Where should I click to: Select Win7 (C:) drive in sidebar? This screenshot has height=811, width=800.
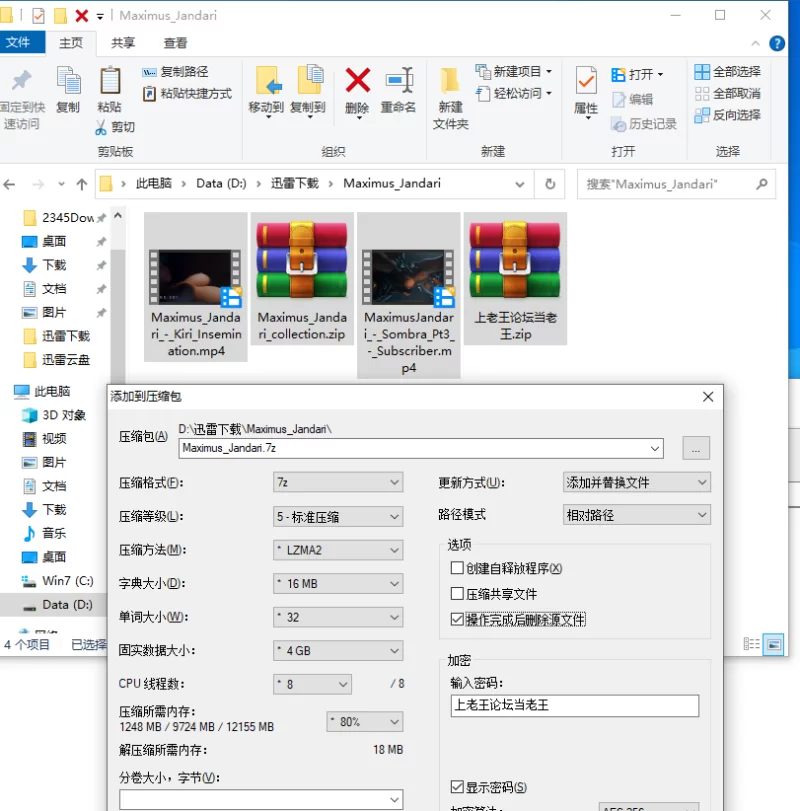pos(58,581)
